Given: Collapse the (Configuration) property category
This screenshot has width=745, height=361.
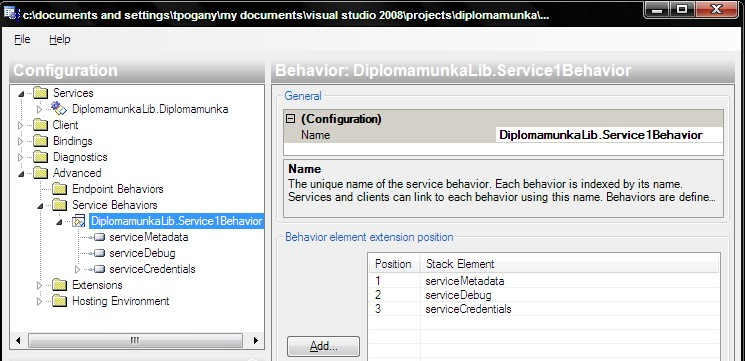Looking at the screenshot, I should point(290,119).
